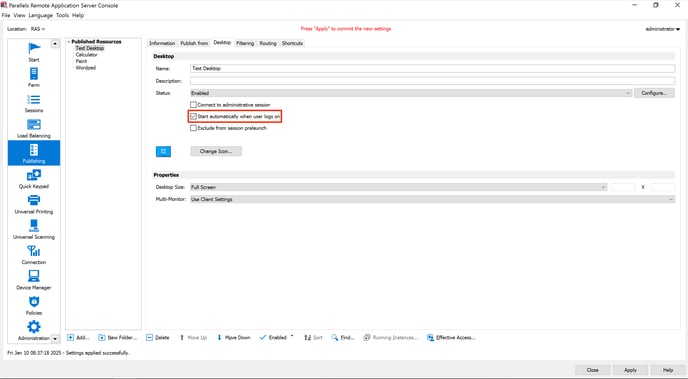Viewport: 688px width, 379px height.
Task: Open the View menu
Action: 19,15
